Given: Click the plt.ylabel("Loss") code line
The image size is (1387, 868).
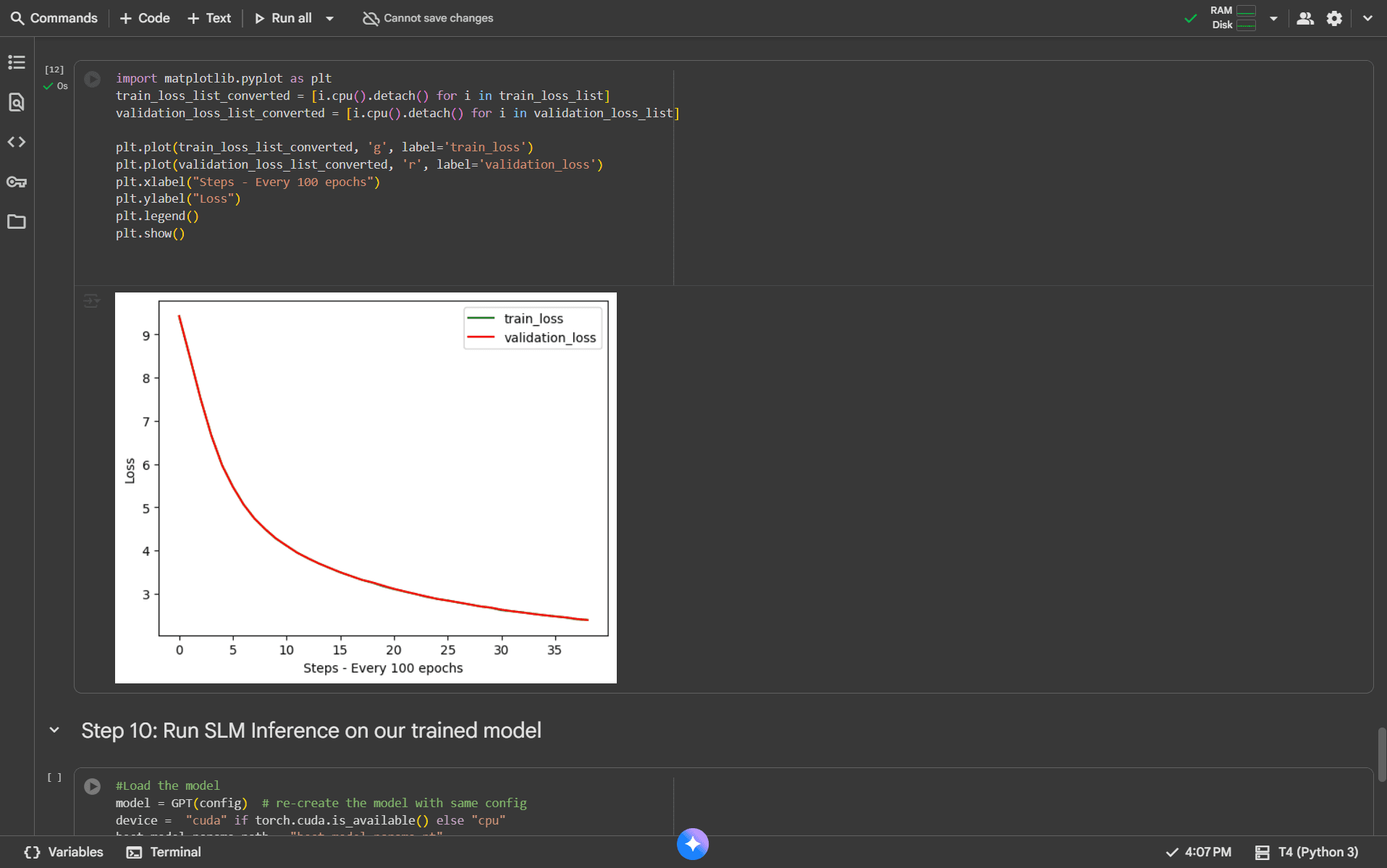Looking at the screenshot, I should (178, 198).
